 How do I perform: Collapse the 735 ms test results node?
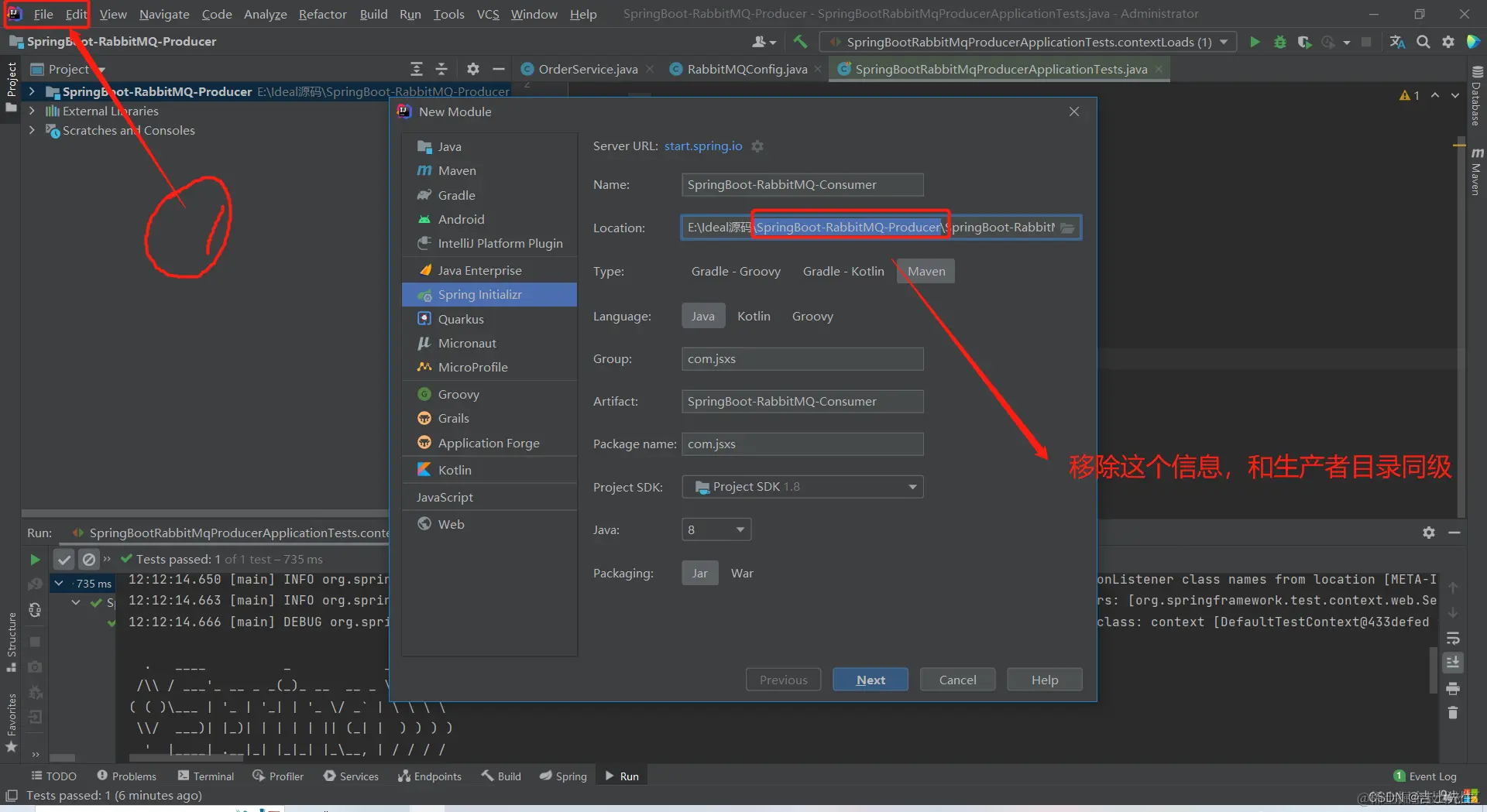pyautogui.click(x=59, y=582)
